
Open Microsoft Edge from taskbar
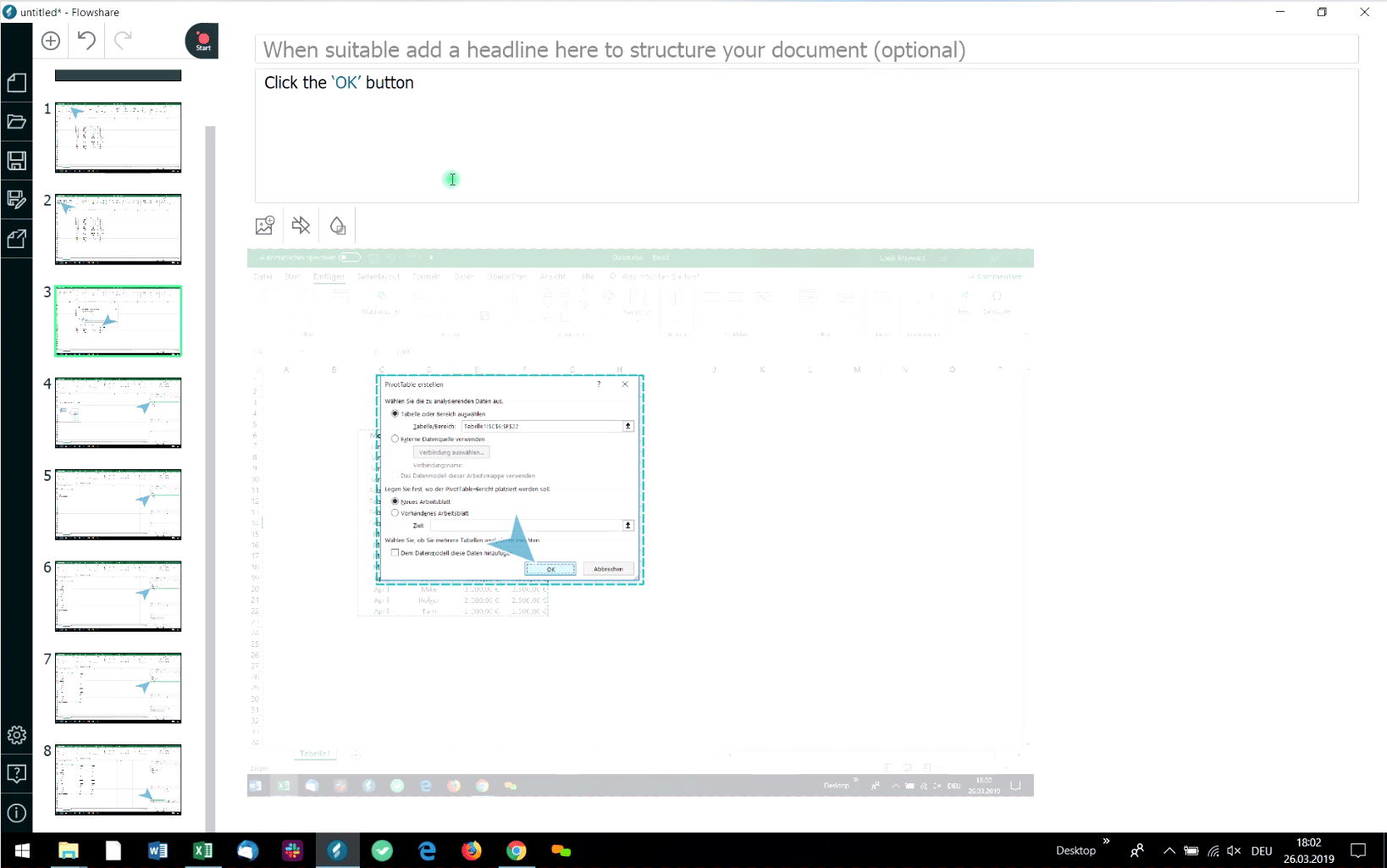427,850
